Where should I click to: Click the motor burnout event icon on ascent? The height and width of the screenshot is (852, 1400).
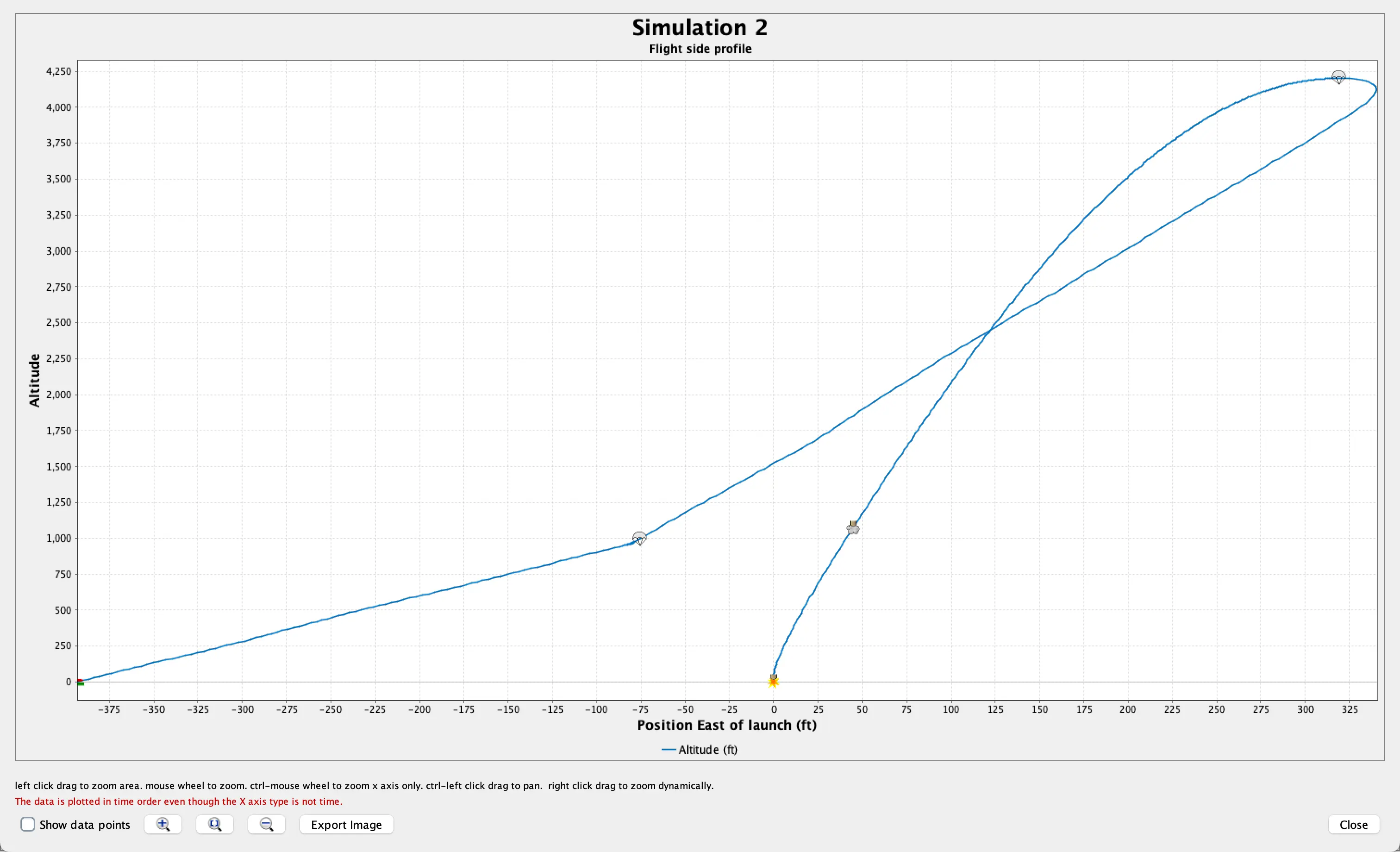[853, 527]
